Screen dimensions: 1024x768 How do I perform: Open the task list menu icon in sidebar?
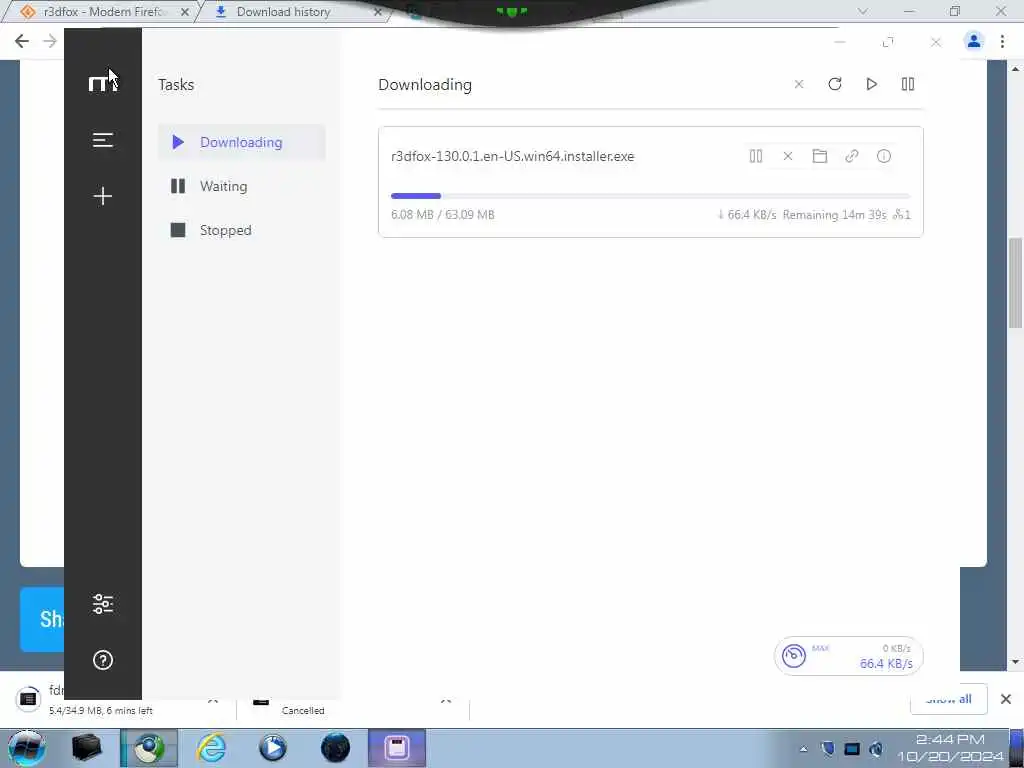click(x=103, y=140)
